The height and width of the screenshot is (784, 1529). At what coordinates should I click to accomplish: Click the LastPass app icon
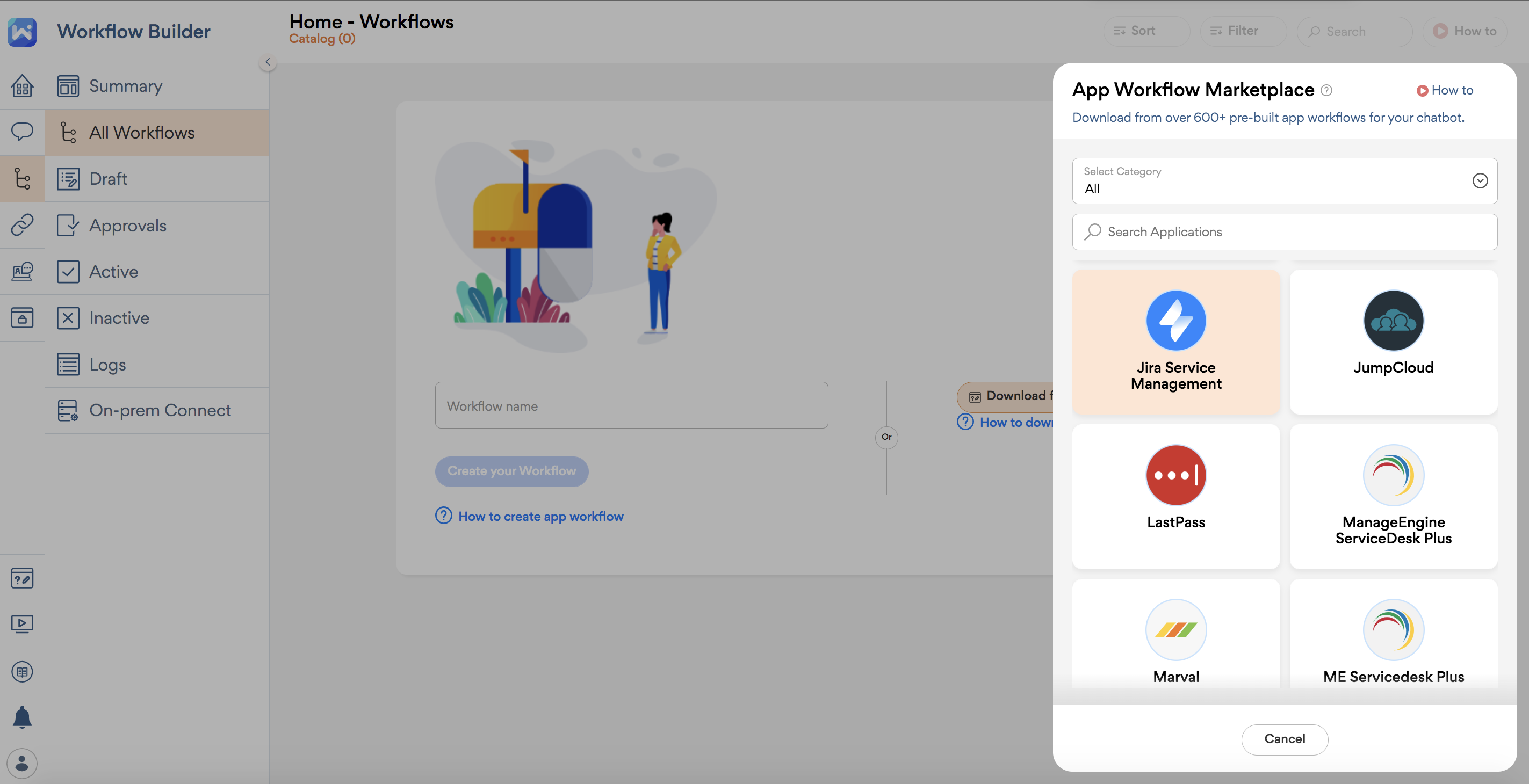(1175, 475)
